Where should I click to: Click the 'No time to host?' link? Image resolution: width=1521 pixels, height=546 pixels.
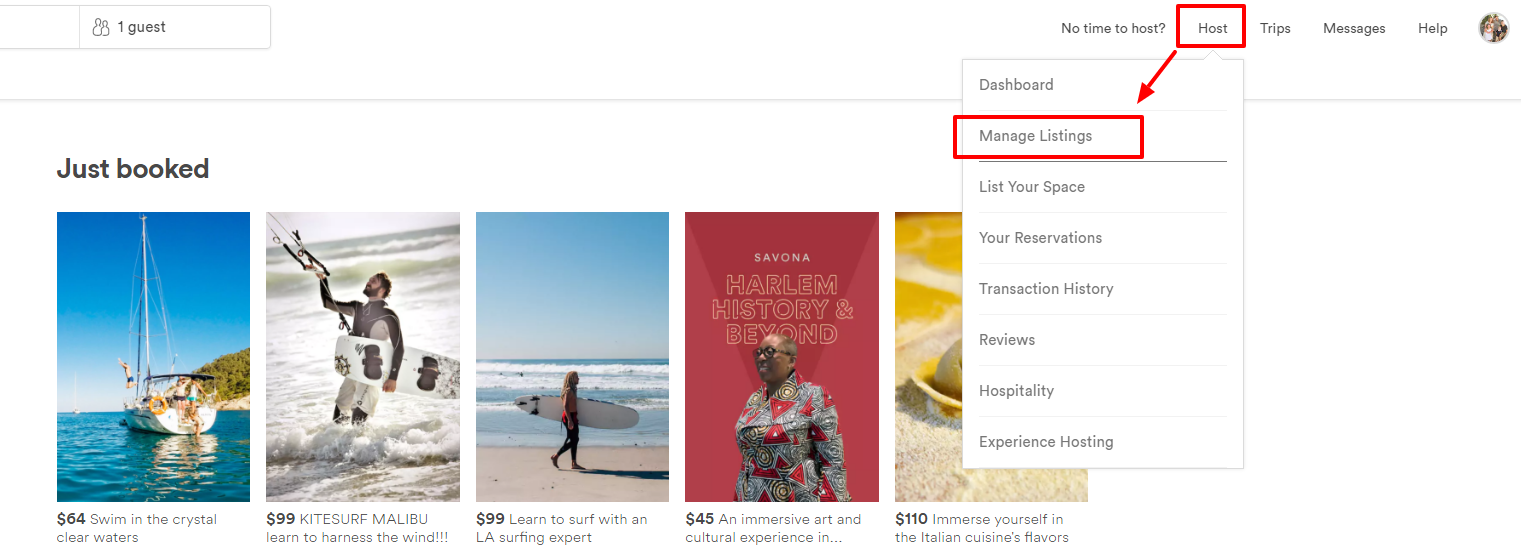(x=1113, y=28)
